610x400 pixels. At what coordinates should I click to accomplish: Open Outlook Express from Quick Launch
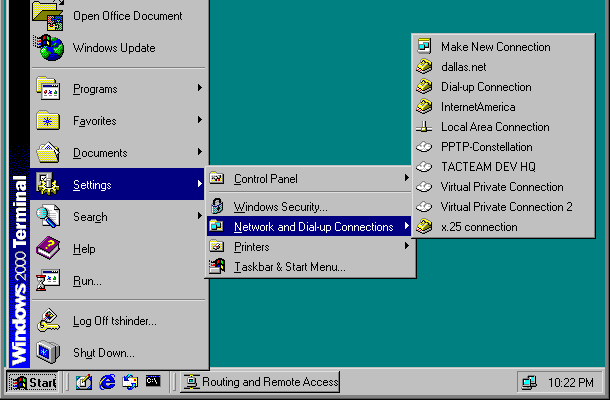pos(130,382)
